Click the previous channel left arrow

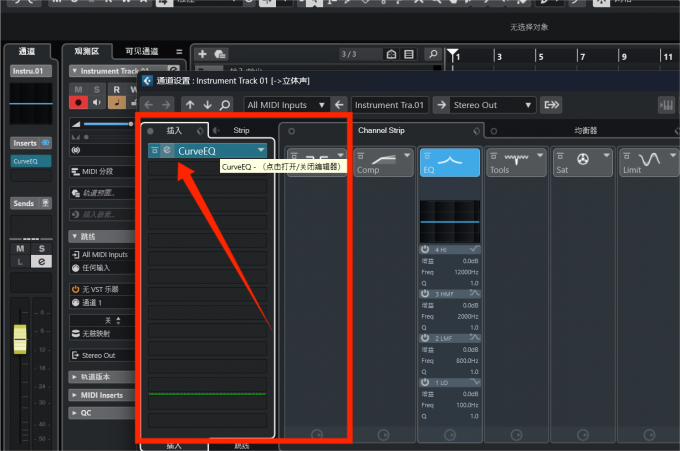(149, 105)
